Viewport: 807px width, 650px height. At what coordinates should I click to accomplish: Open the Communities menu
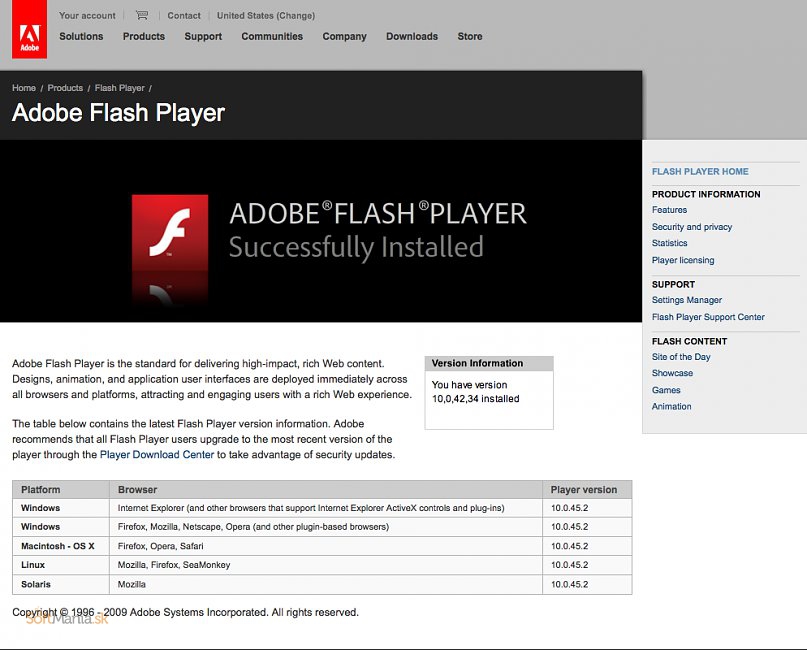coord(272,37)
